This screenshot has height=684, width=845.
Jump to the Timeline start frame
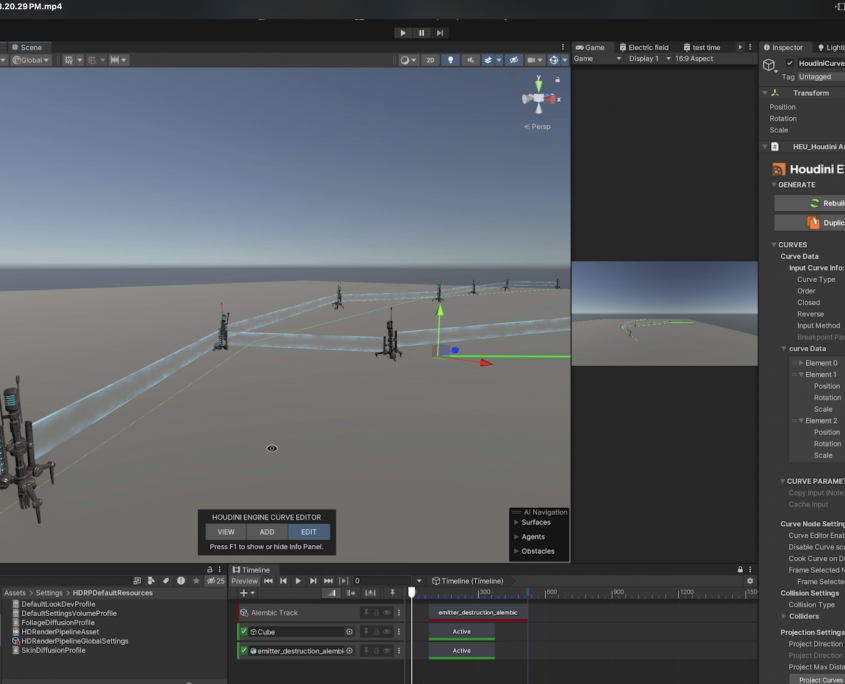[268, 581]
